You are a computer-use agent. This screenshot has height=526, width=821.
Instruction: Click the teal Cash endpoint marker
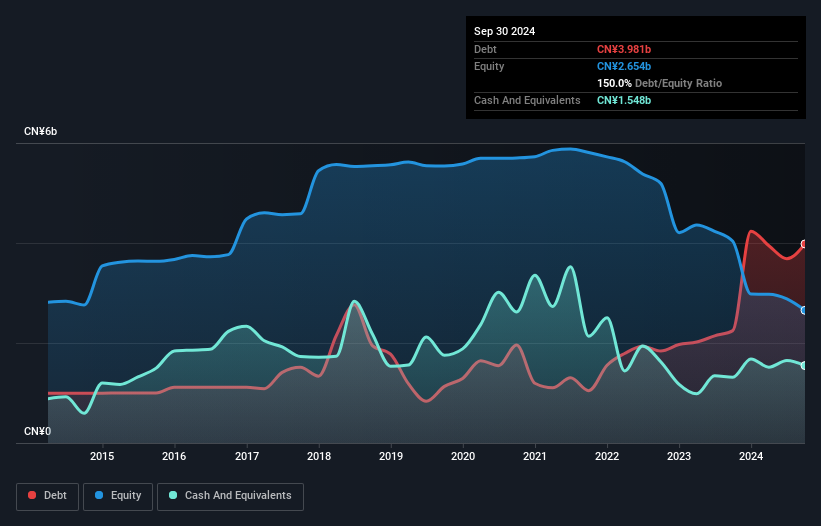pyautogui.click(x=804, y=365)
